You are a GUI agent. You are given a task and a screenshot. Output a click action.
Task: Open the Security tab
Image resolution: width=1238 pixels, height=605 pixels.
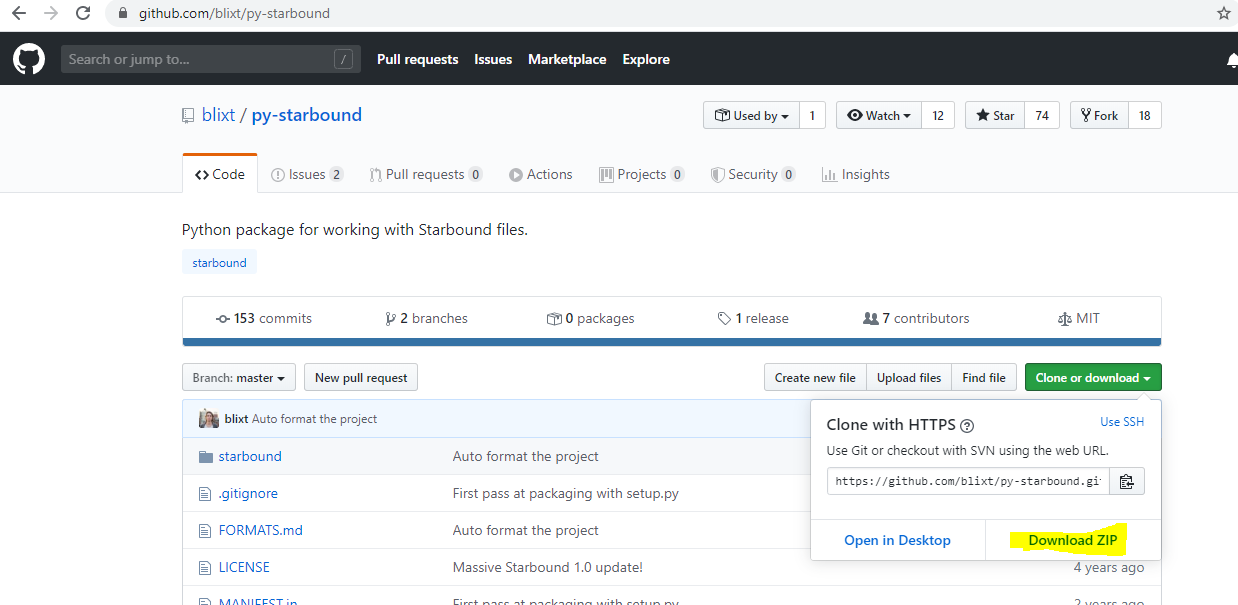[753, 174]
